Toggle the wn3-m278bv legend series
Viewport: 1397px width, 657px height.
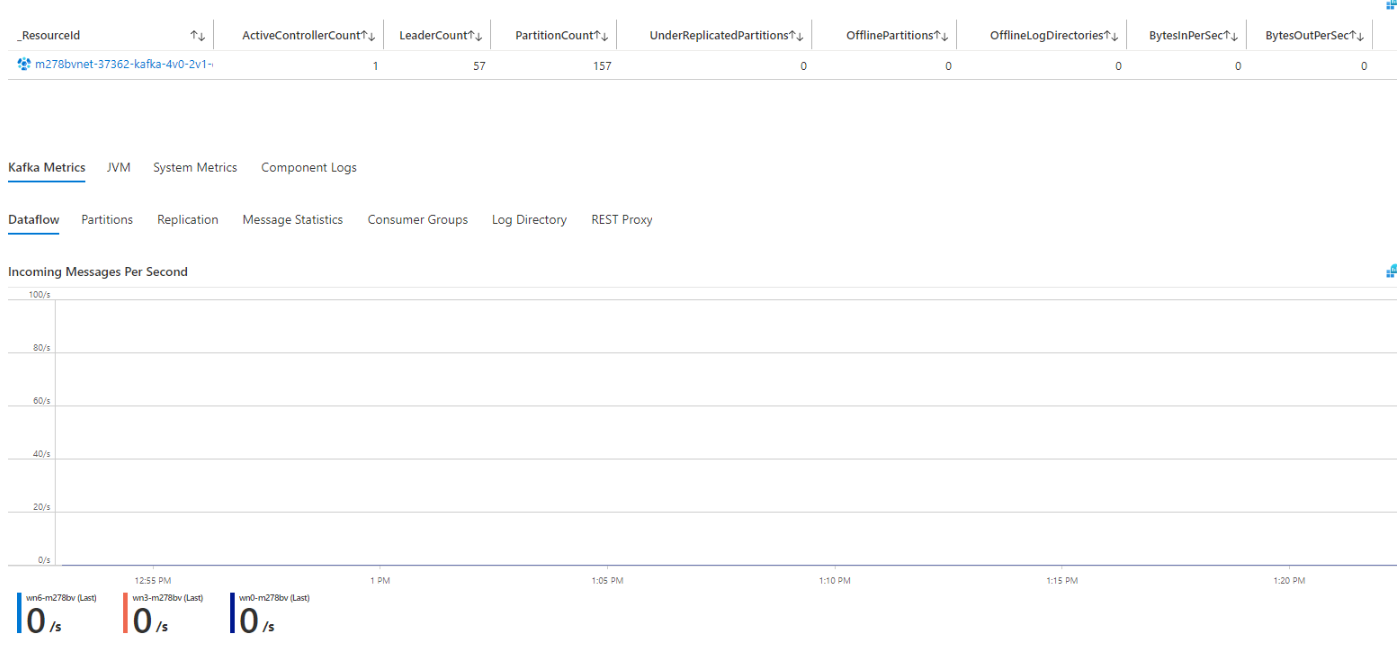click(166, 597)
